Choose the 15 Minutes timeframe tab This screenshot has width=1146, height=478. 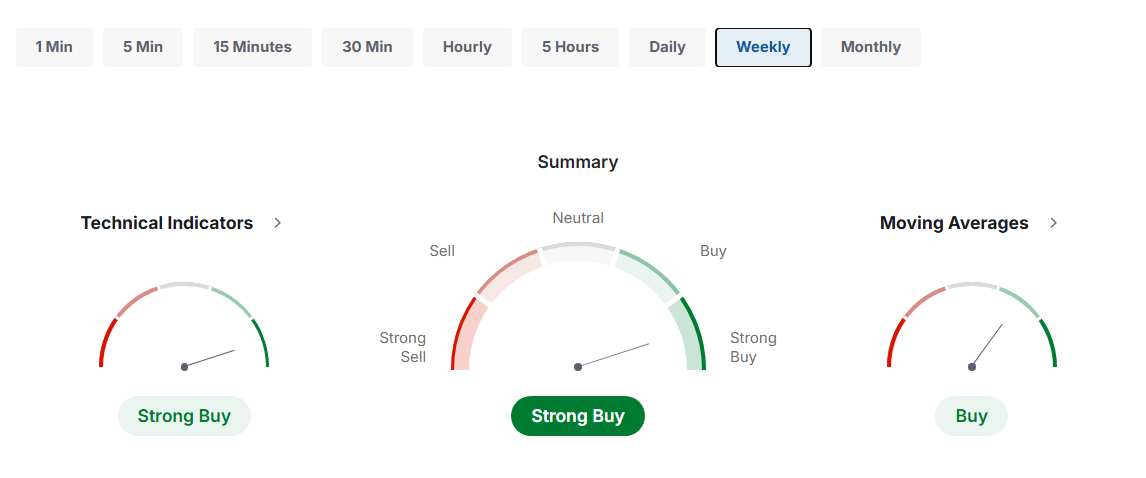(252, 47)
